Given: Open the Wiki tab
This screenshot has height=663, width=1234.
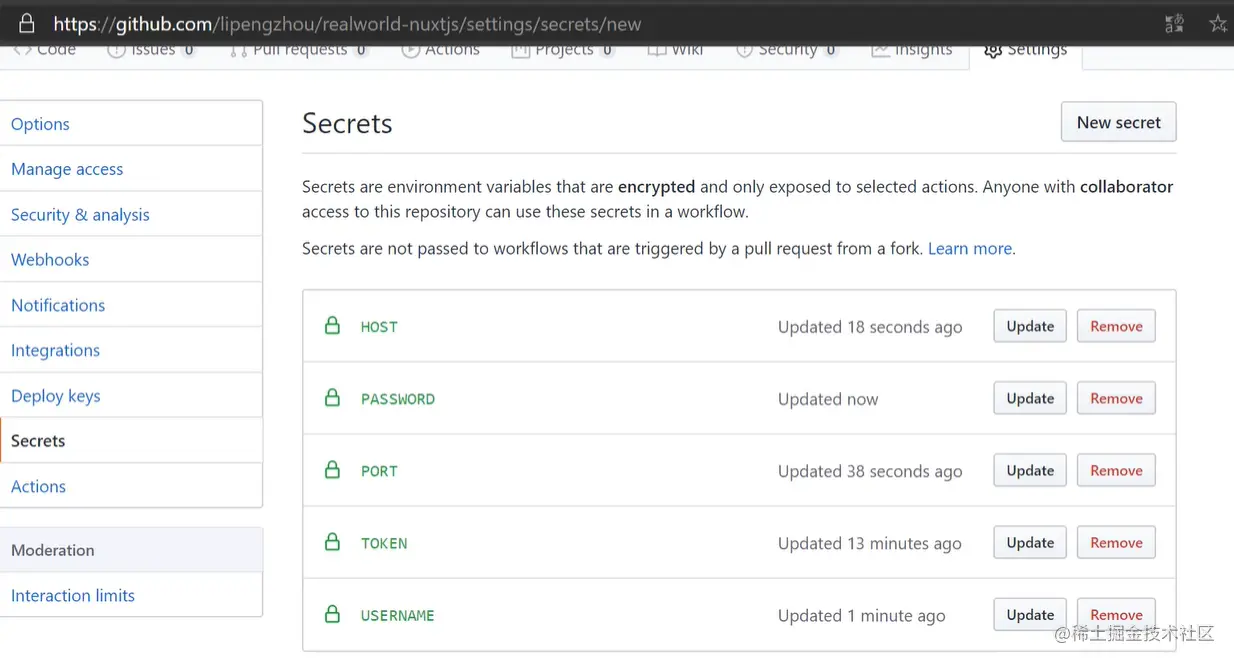Looking at the screenshot, I should coord(676,50).
